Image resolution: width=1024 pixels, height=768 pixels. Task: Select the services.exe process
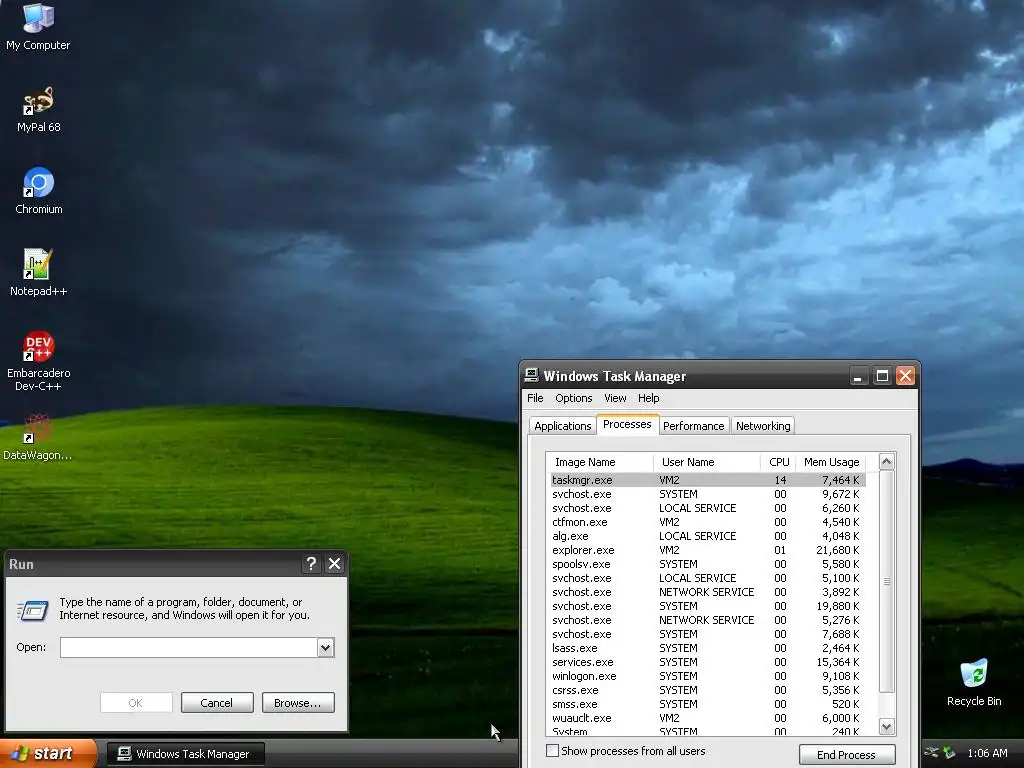708,662
